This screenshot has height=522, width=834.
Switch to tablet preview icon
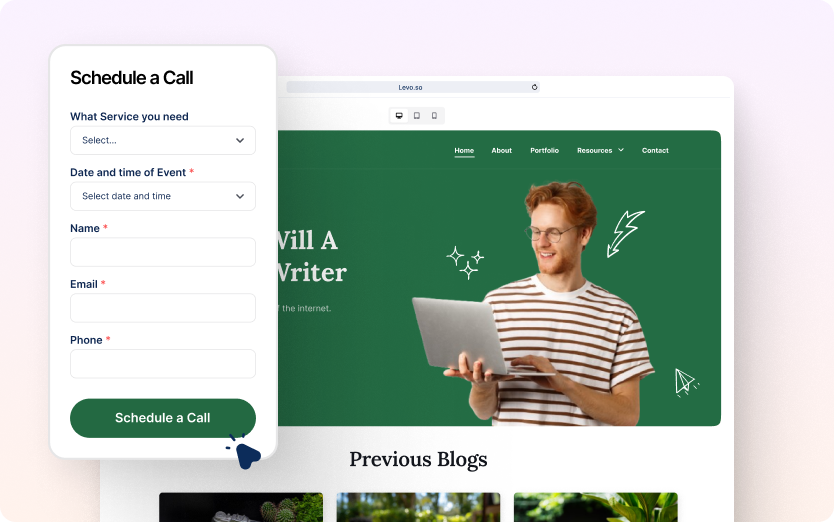tap(417, 115)
